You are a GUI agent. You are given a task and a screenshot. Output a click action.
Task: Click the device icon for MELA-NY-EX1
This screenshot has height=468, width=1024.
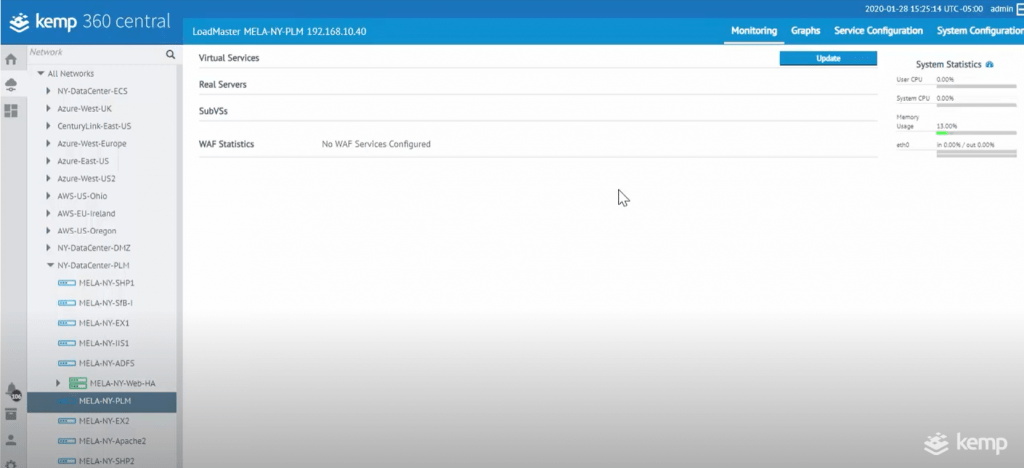coord(67,323)
